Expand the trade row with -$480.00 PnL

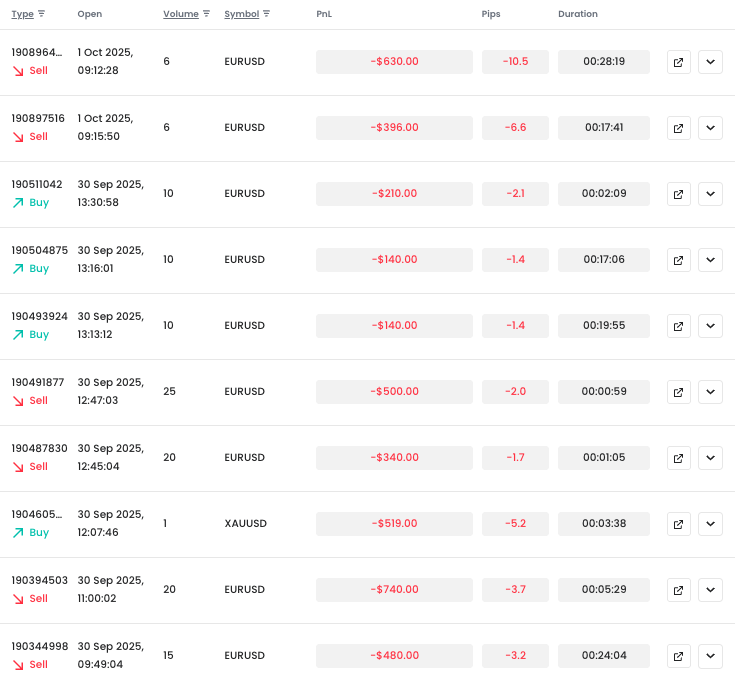pos(710,656)
